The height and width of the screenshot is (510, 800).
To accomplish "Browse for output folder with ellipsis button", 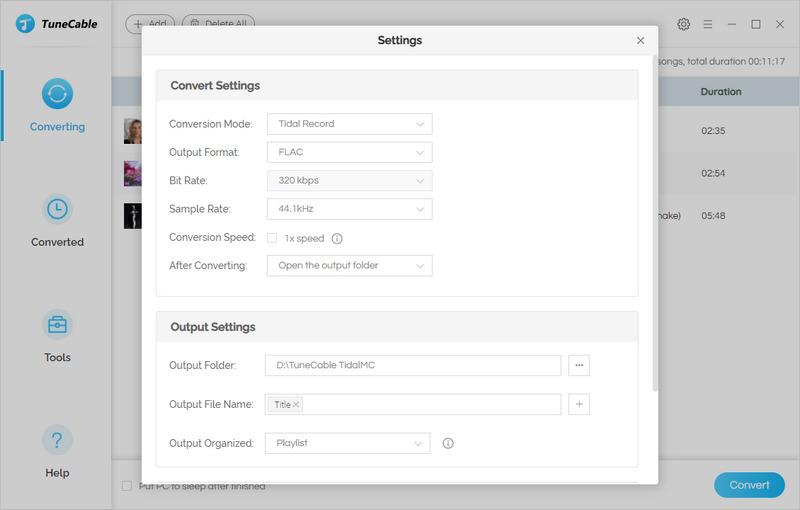I will coord(579,365).
